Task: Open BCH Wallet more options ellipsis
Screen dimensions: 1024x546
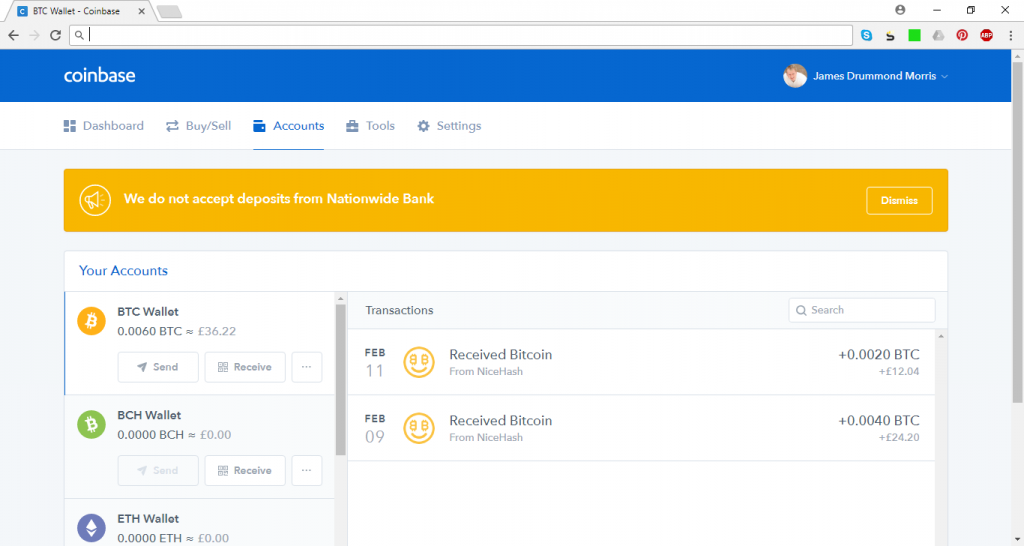Action: [x=306, y=470]
